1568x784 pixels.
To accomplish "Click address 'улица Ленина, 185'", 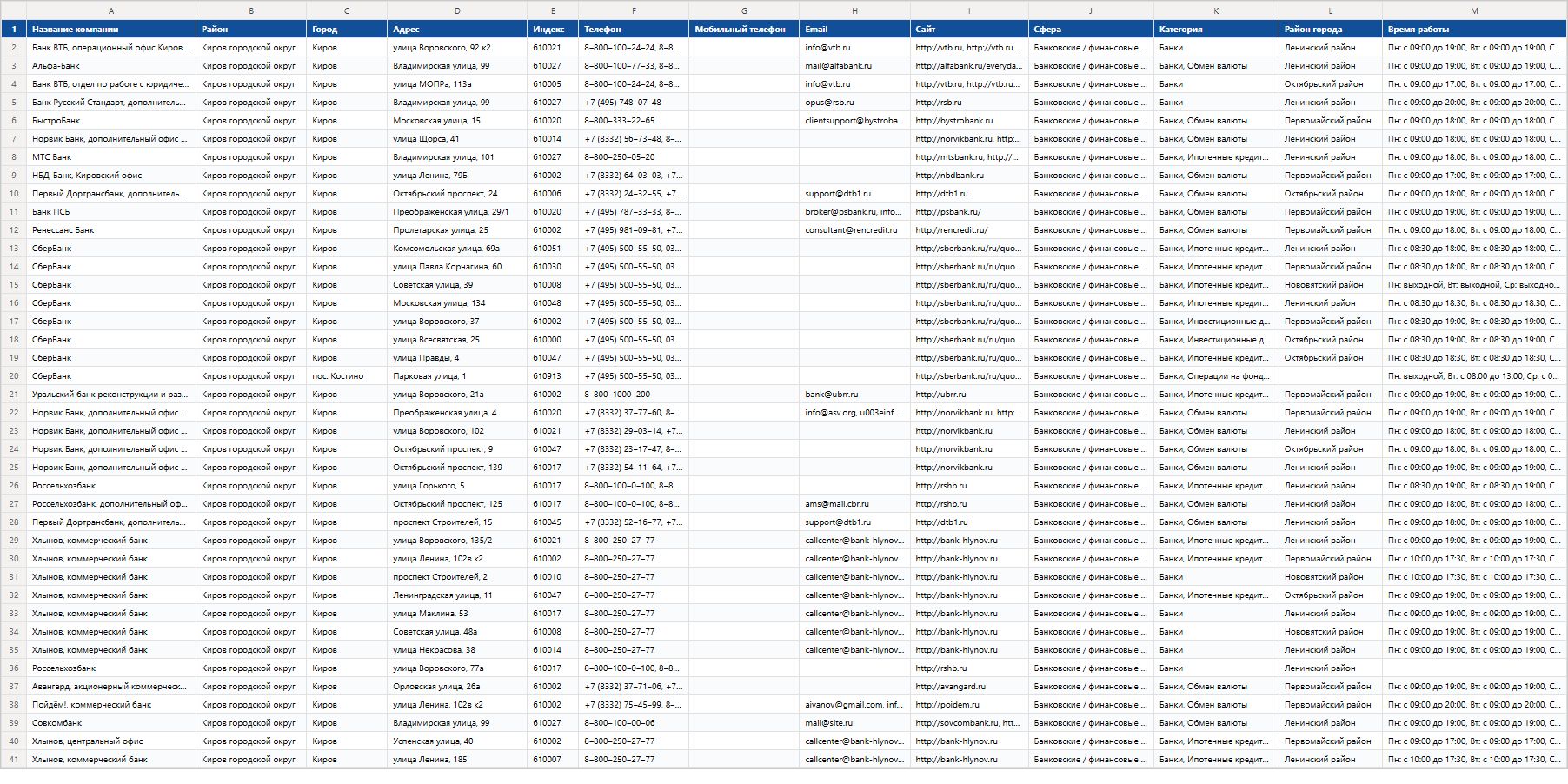I will [457, 760].
